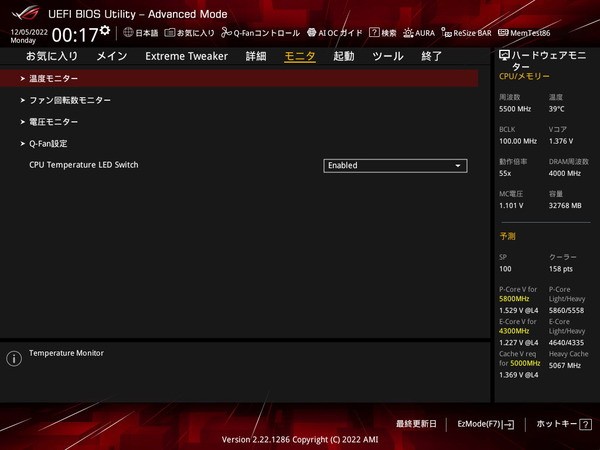Click the Version 2.22.1286 copyright text
Image resolution: width=600 pixels, height=450 pixels.
(x=300, y=440)
